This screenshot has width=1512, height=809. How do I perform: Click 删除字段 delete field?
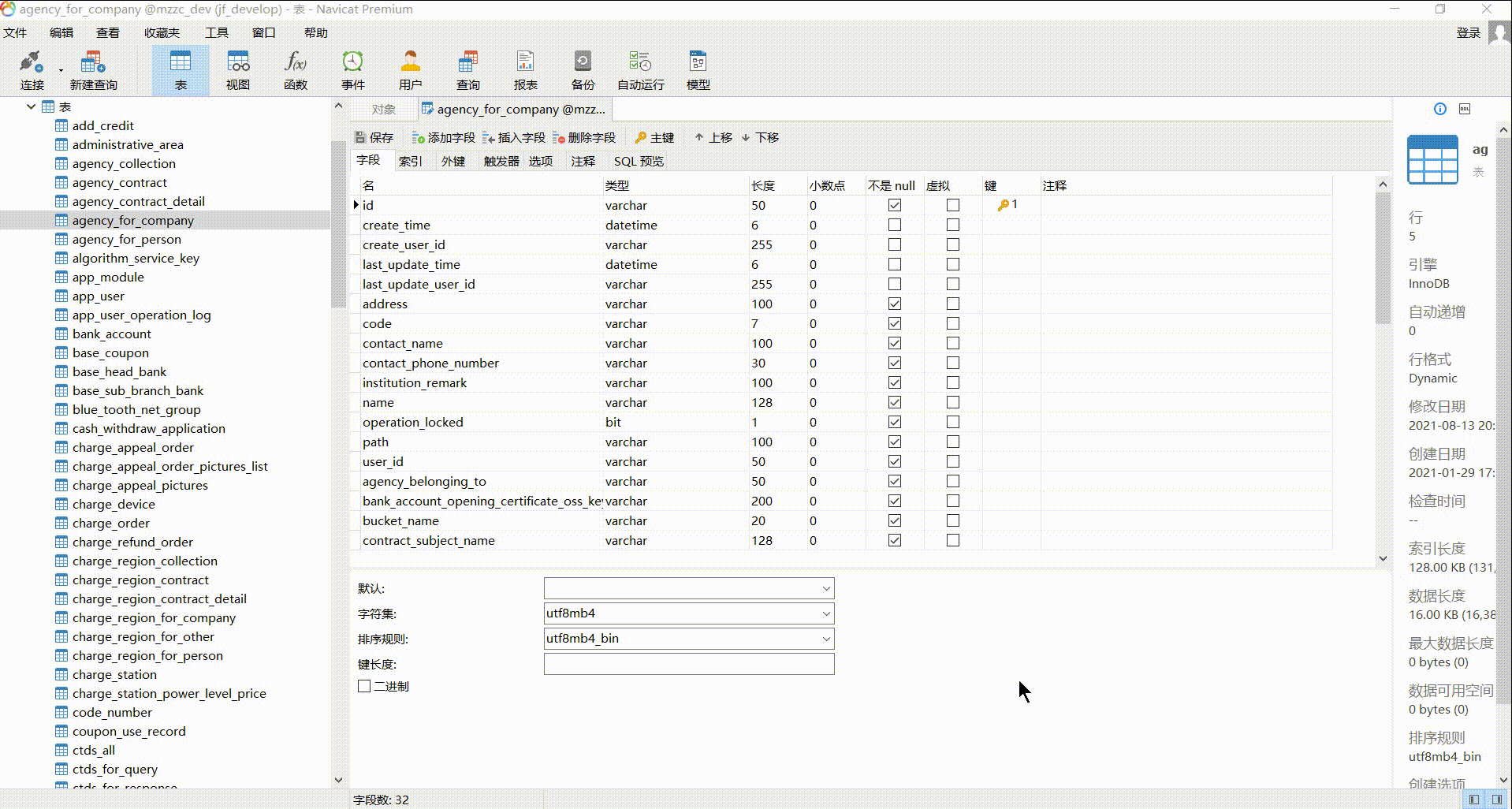pos(584,137)
